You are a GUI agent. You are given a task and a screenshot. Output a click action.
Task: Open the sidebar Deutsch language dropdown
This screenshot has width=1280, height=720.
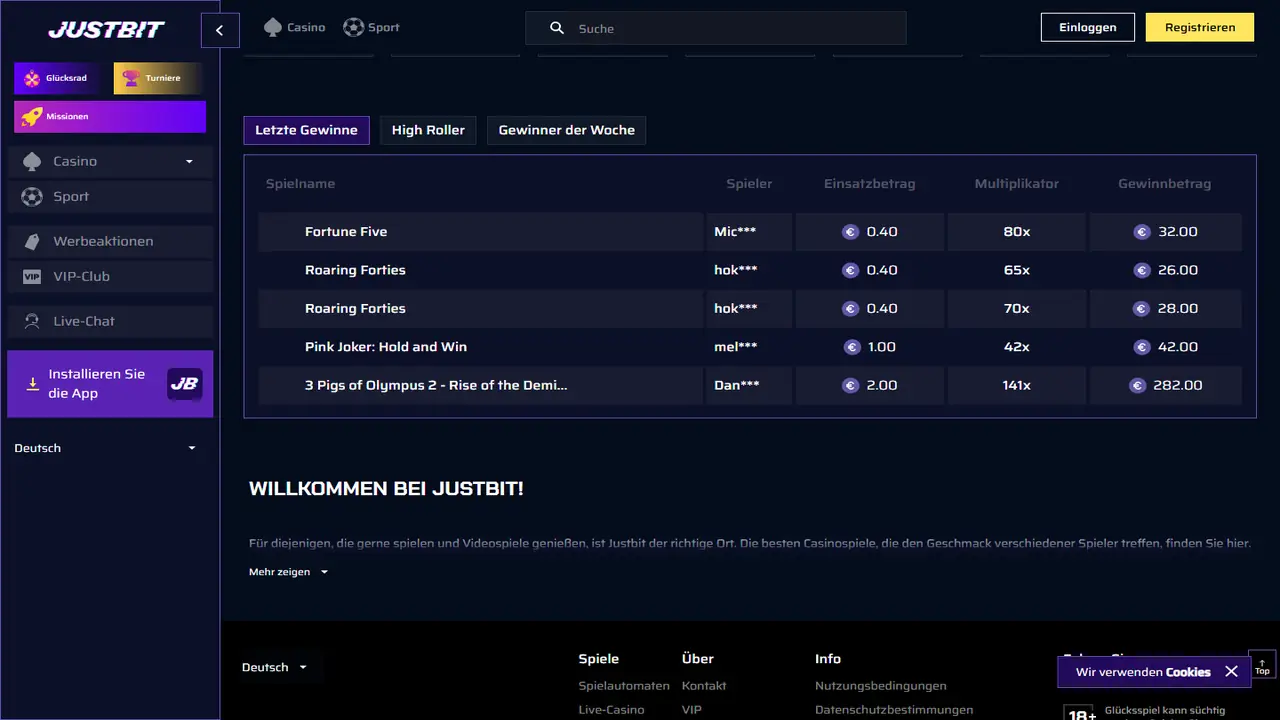click(106, 448)
